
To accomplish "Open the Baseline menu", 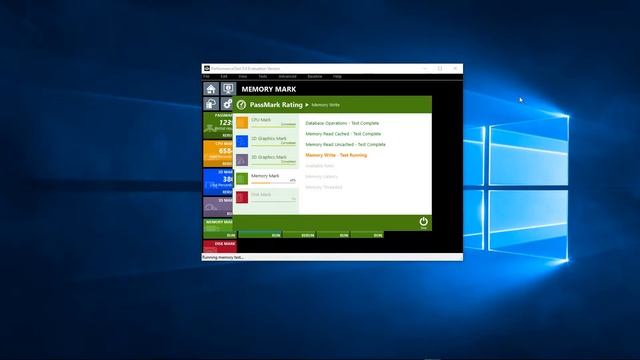I will click(315, 76).
